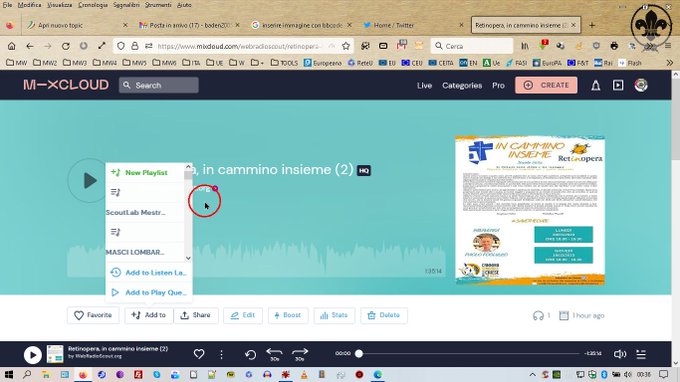Image resolution: width=680 pixels, height=382 pixels.
Task: Select Add to Play Queue
Action: click(x=149, y=292)
